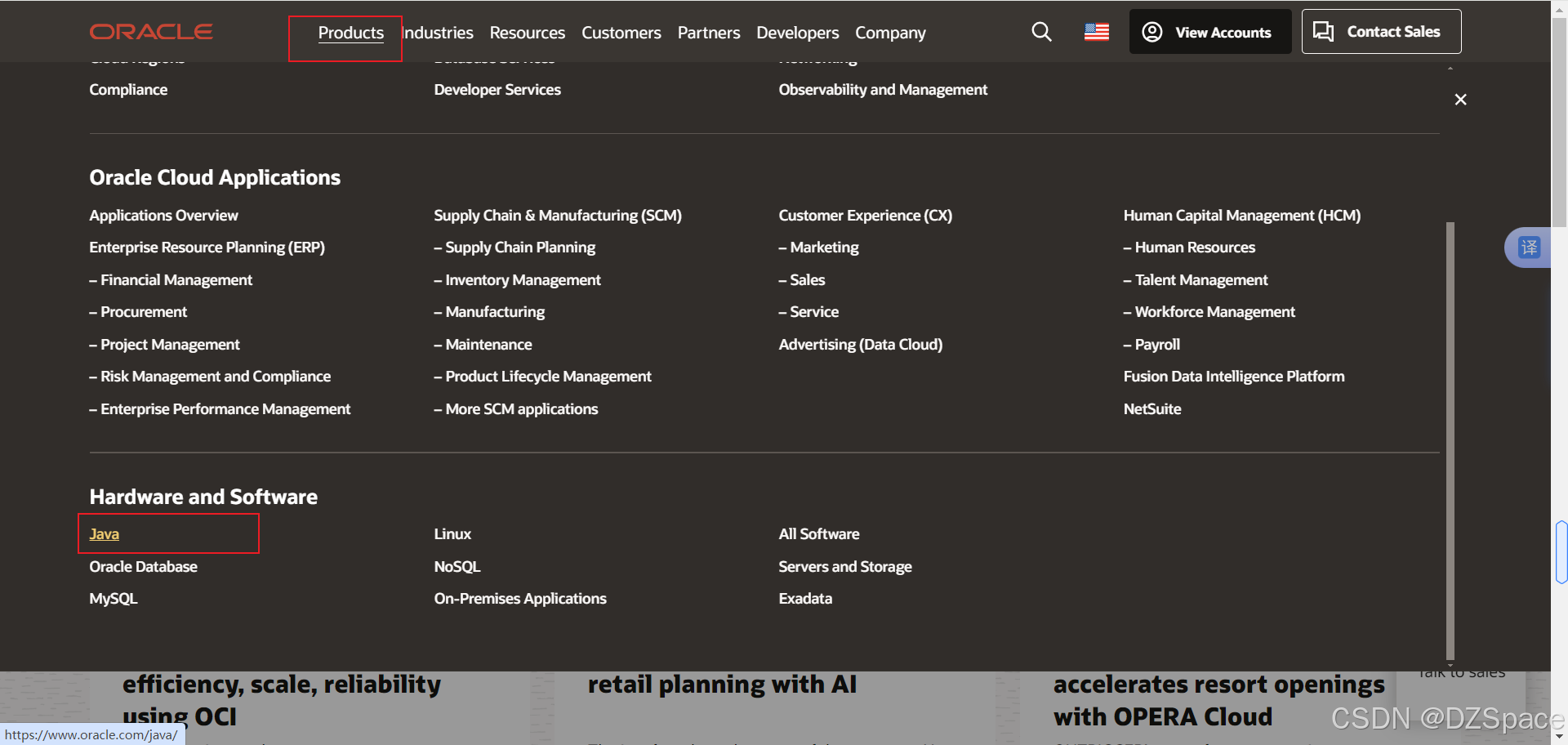Open the Industries menu
The image size is (1568, 745).
click(438, 33)
